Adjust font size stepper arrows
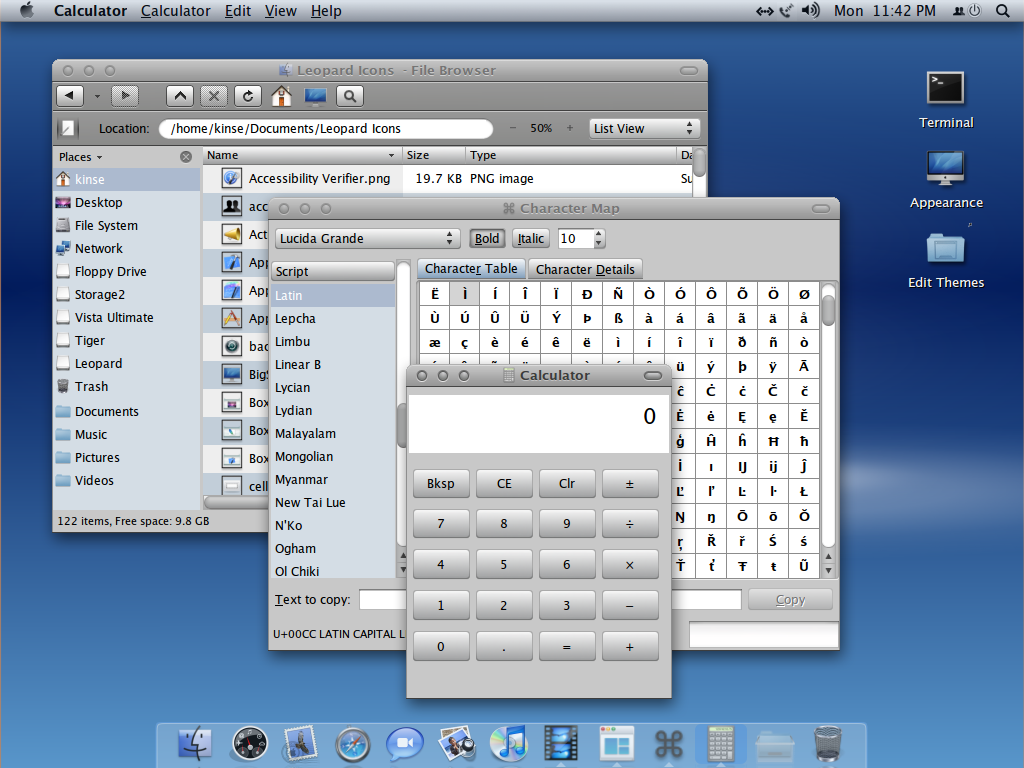 tap(599, 238)
